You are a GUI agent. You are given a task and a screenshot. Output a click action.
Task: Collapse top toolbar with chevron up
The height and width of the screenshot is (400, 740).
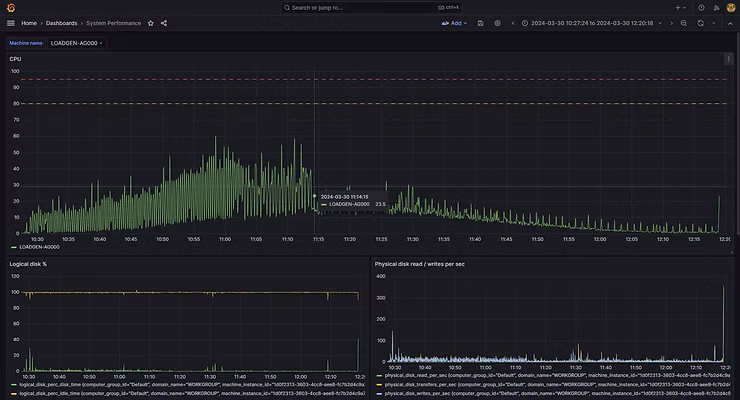(730, 23)
